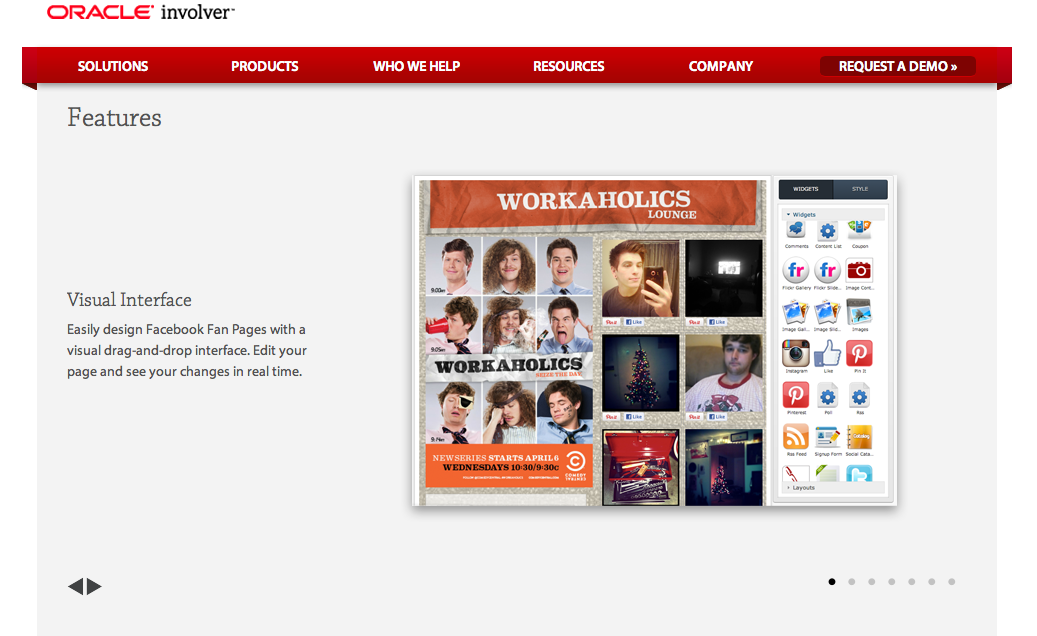The image size is (1037, 636).
Task: Choose the Signup Form widget icon
Action: pos(827,437)
